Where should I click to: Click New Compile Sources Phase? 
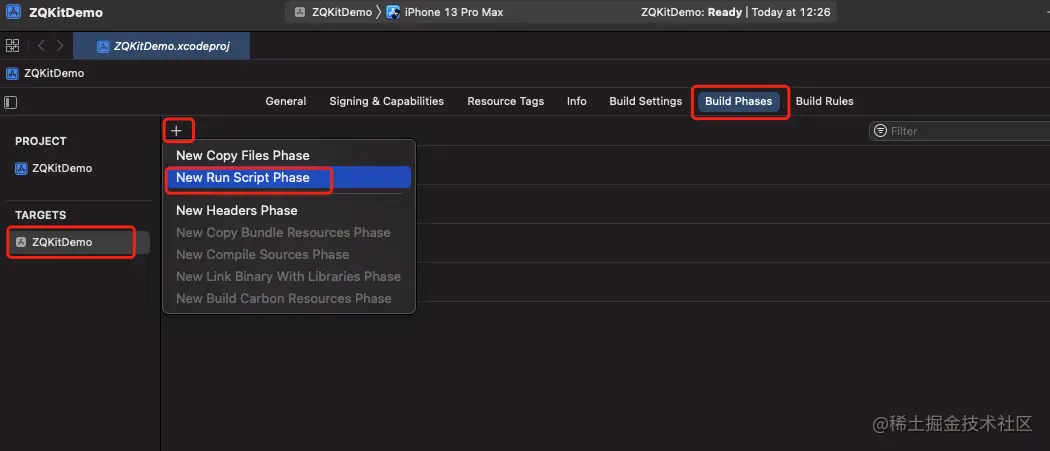262,255
